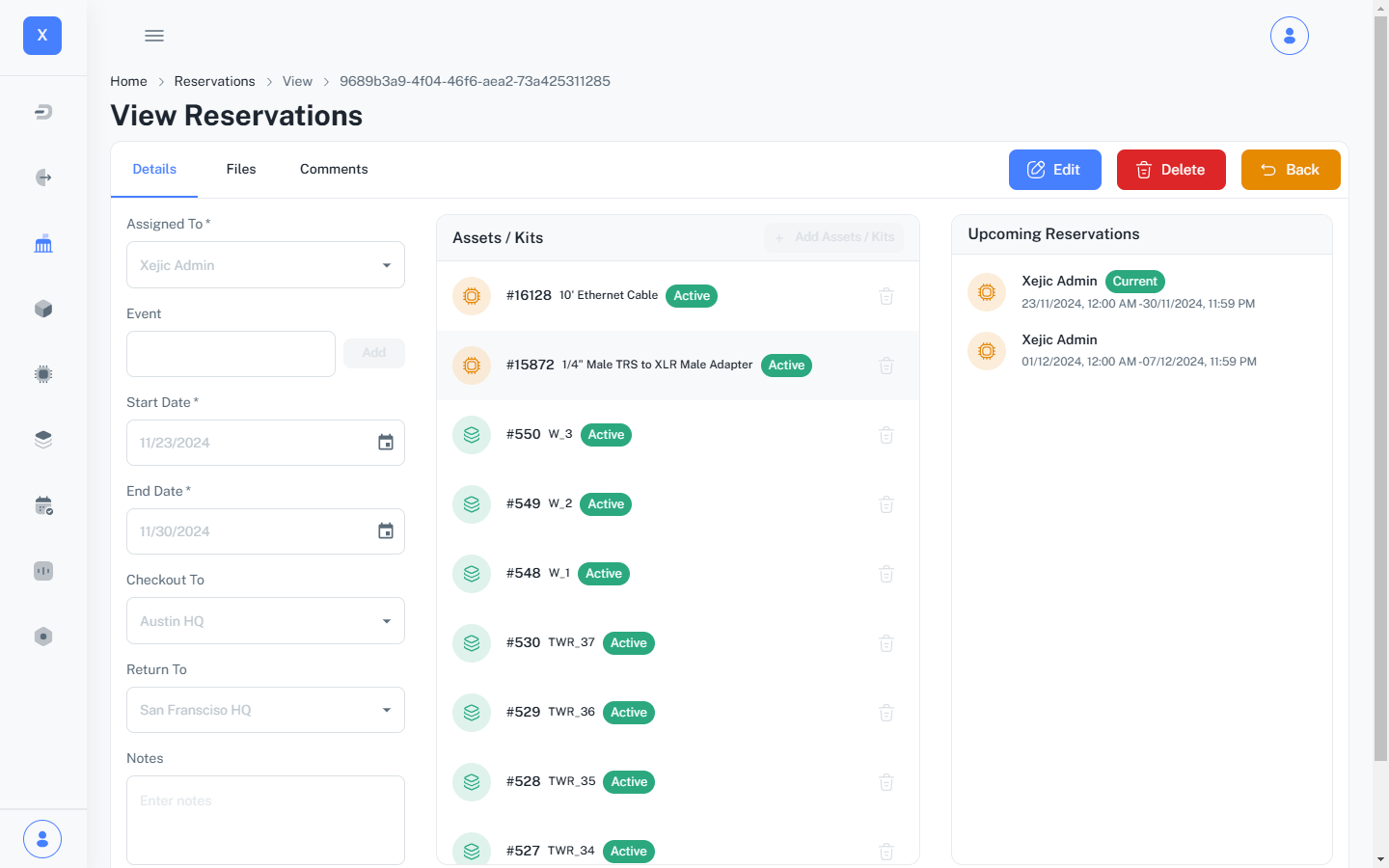Click the page vertical scrollbar

pos(1380,386)
